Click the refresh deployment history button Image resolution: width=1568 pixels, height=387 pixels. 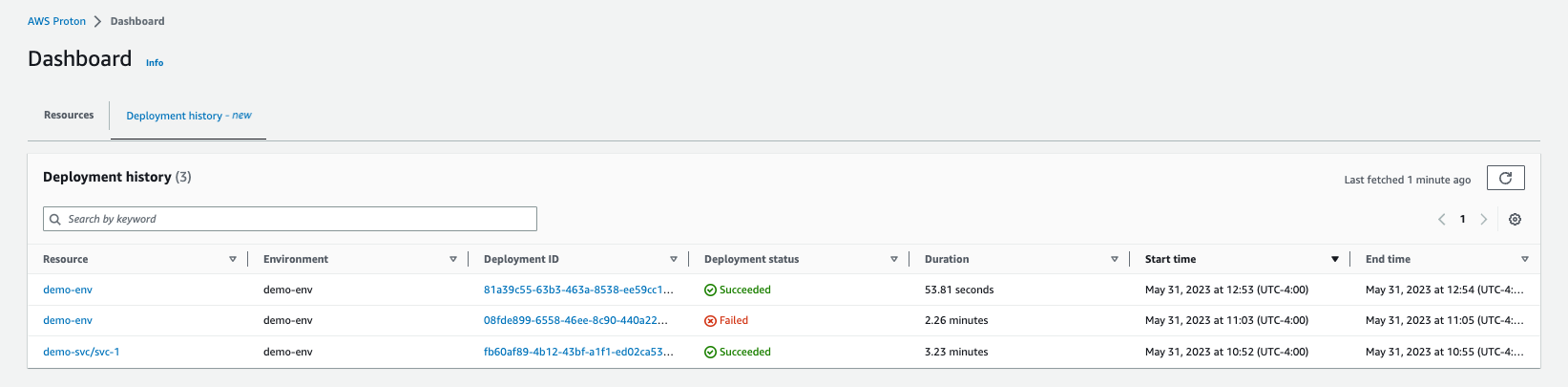1505,179
